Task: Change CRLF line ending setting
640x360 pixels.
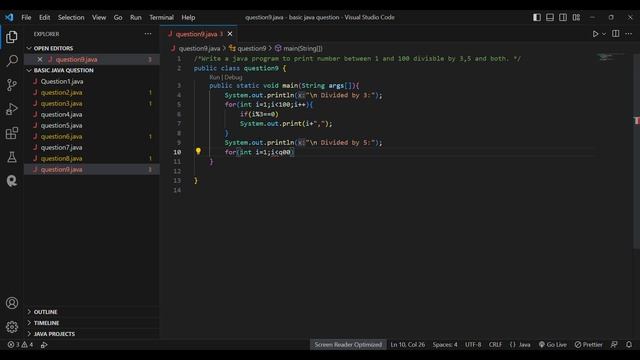Action: click(x=495, y=345)
